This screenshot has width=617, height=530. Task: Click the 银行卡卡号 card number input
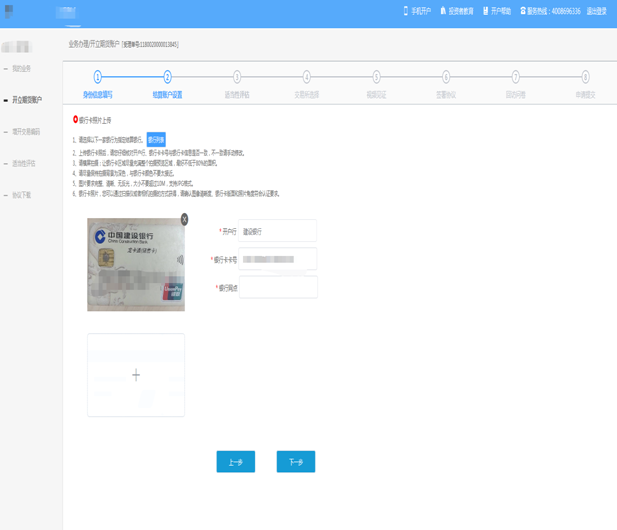tap(278, 259)
